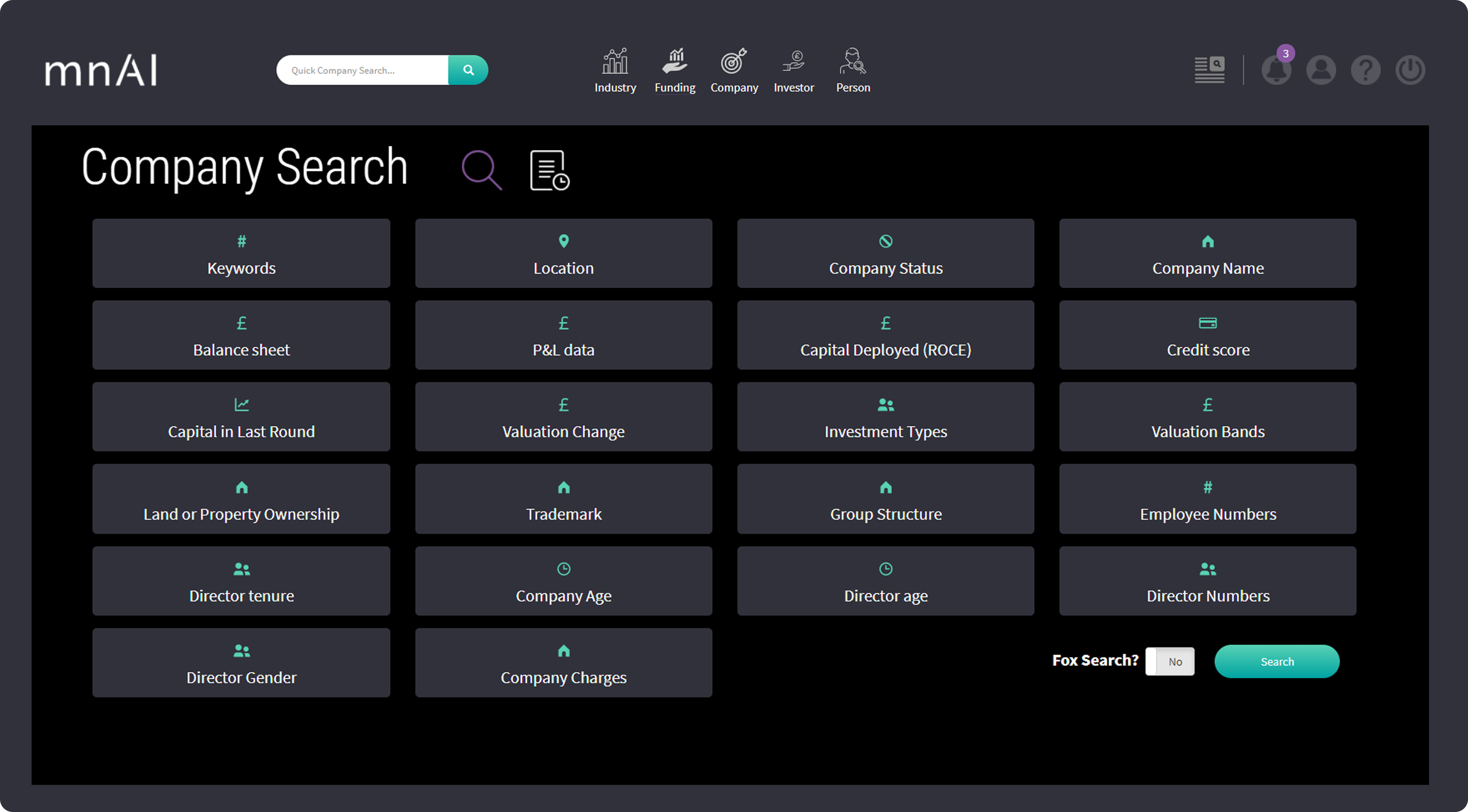
Task: Click the power logout icon
Action: 1410,71
